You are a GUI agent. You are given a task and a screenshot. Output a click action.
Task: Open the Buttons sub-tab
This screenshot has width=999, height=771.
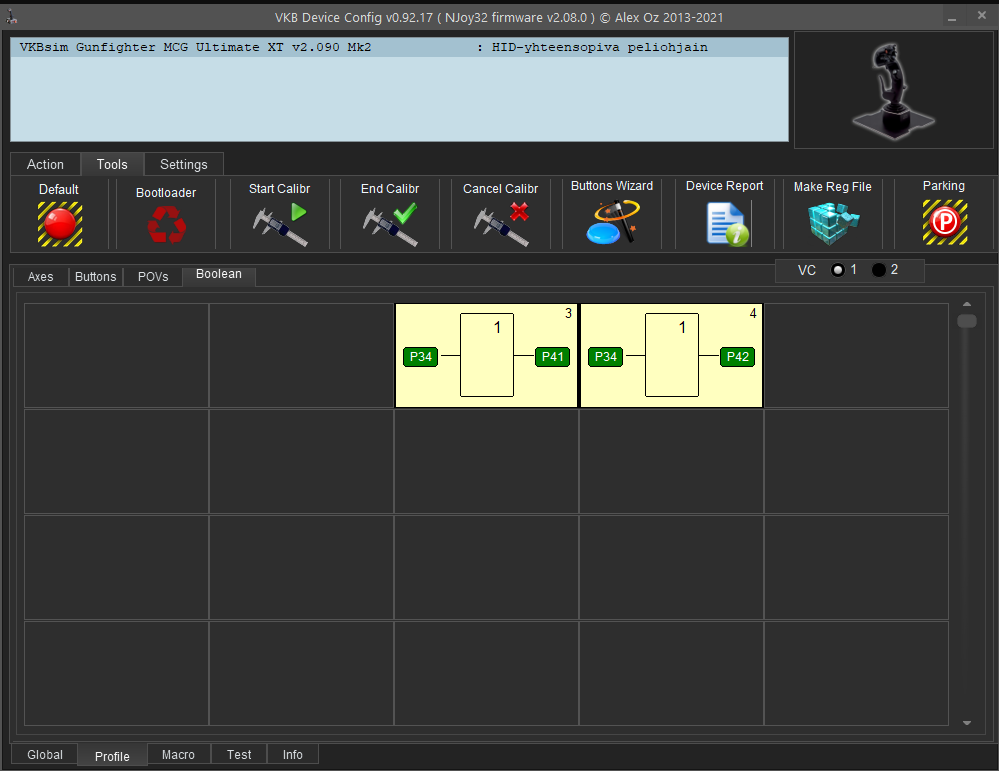pos(96,277)
